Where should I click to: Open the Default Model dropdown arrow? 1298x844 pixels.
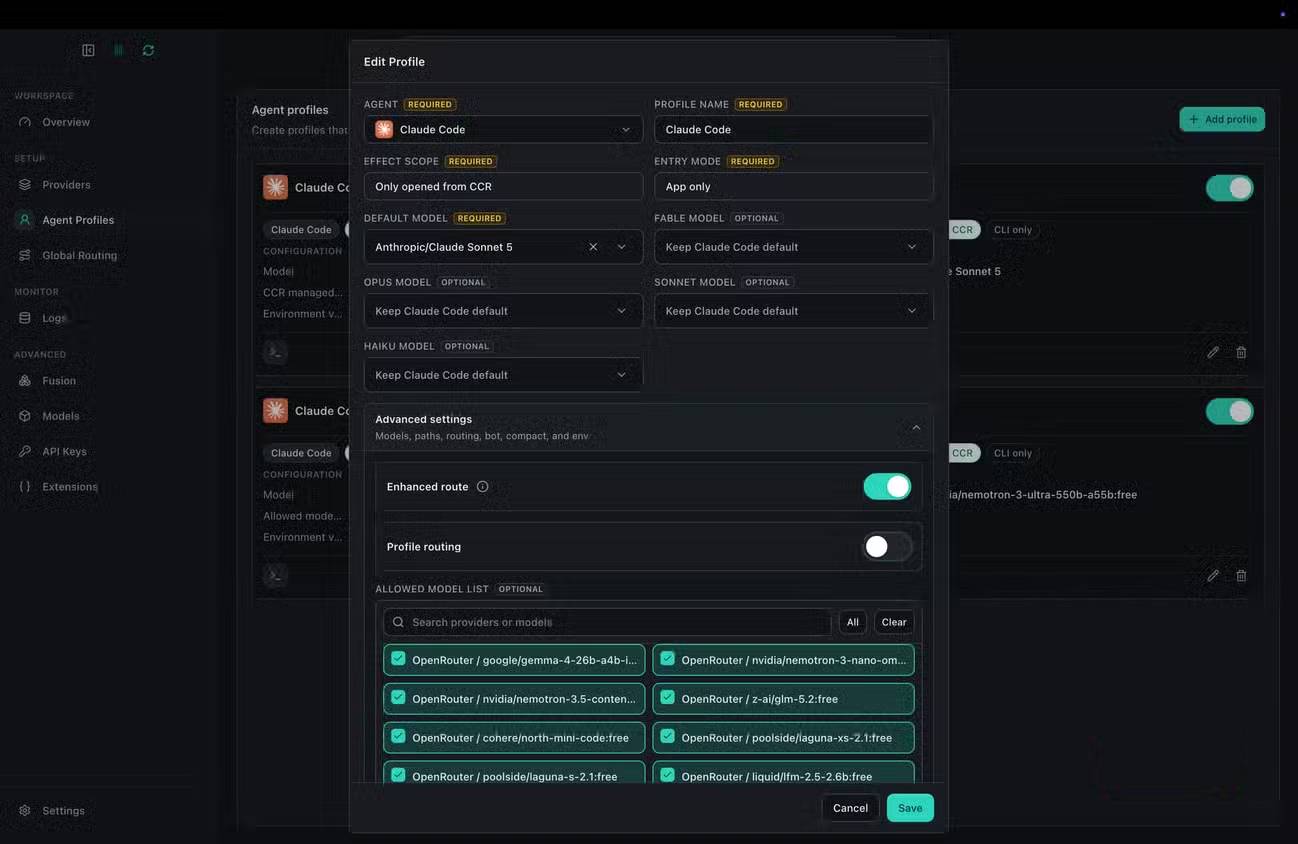pyautogui.click(x=622, y=247)
